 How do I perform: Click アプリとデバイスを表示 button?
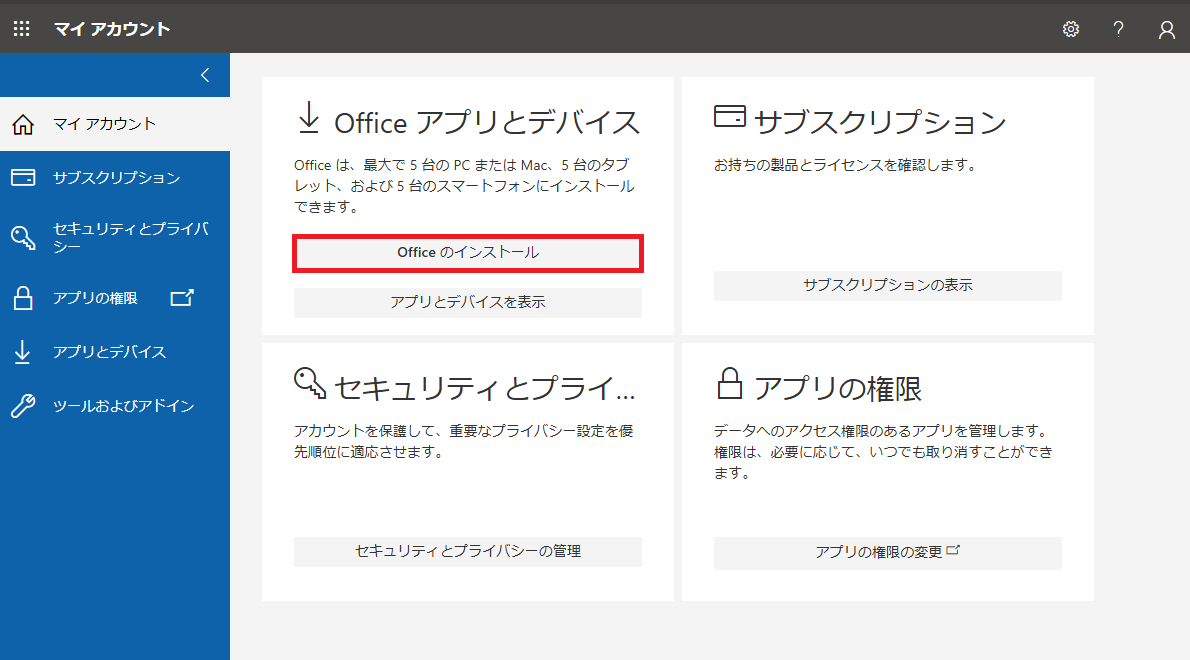pyautogui.click(x=468, y=302)
